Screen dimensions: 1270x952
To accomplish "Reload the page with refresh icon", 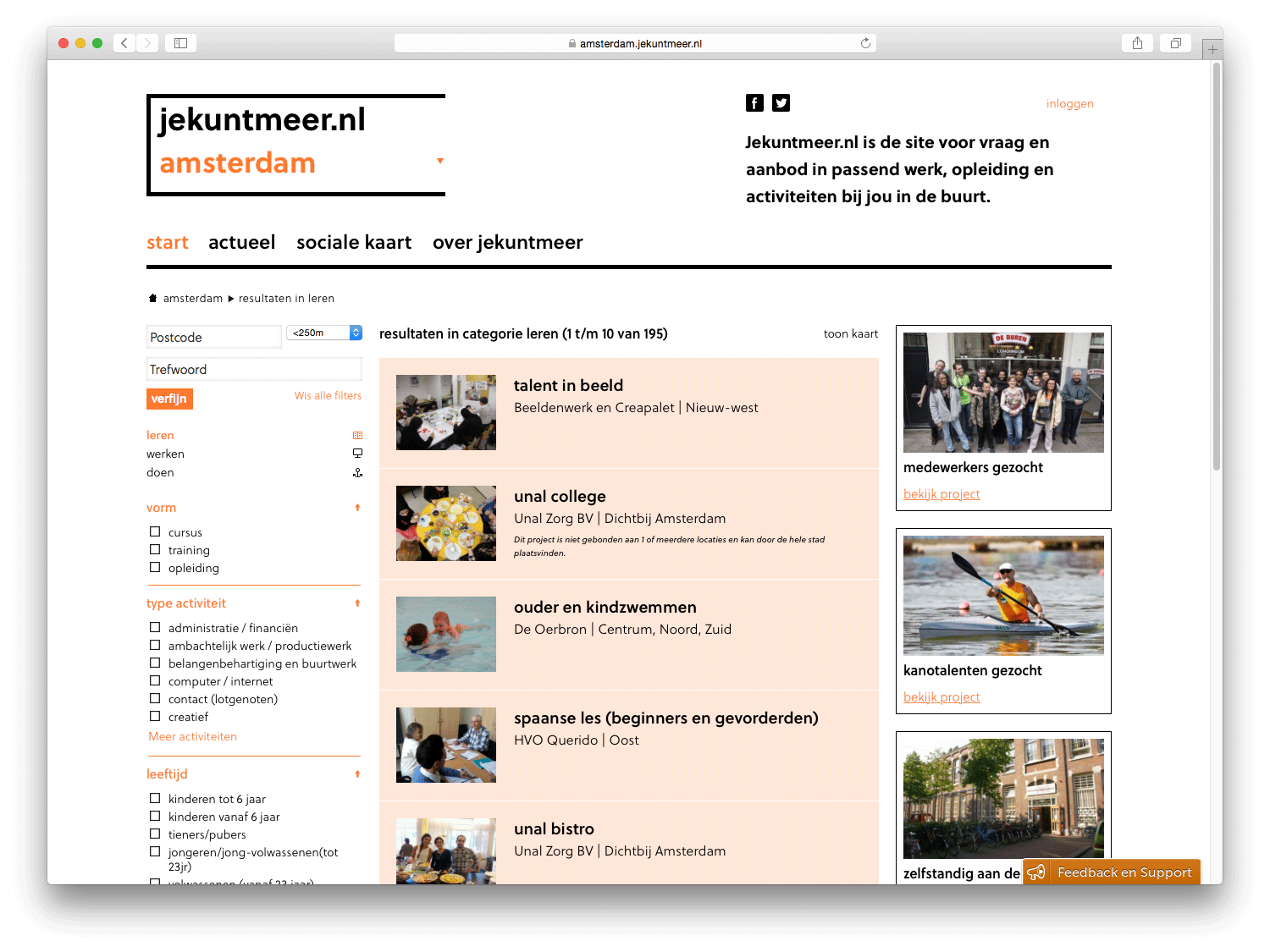I will point(865,43).
